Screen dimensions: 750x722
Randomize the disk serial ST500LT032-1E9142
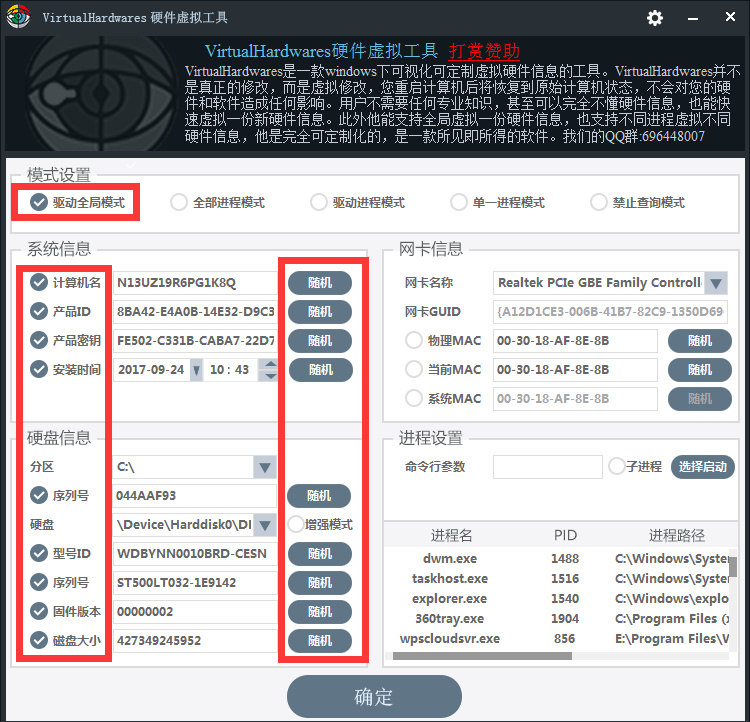(320, 583)
